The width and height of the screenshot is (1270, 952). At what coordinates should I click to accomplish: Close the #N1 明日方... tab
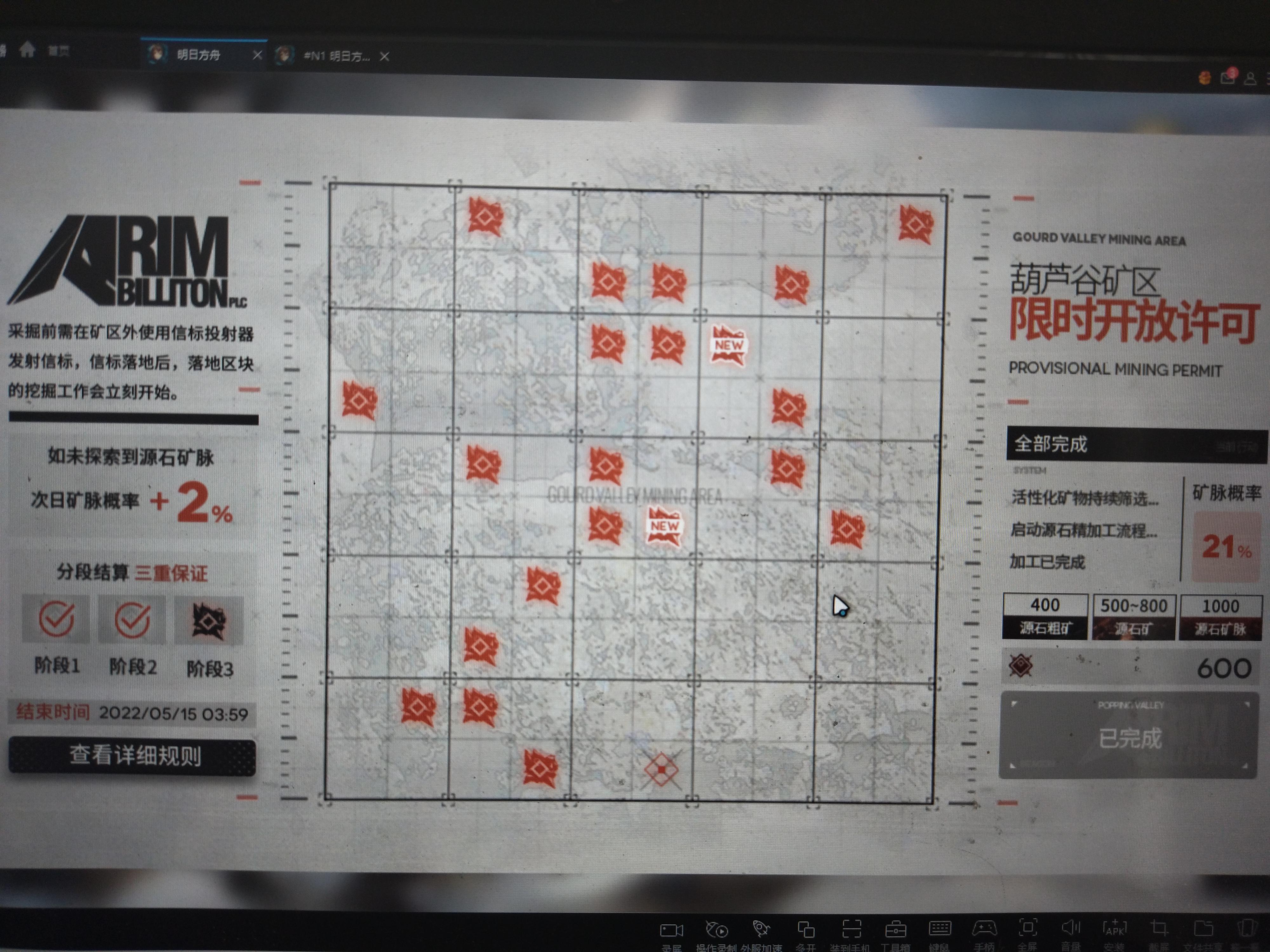[385, 56]
